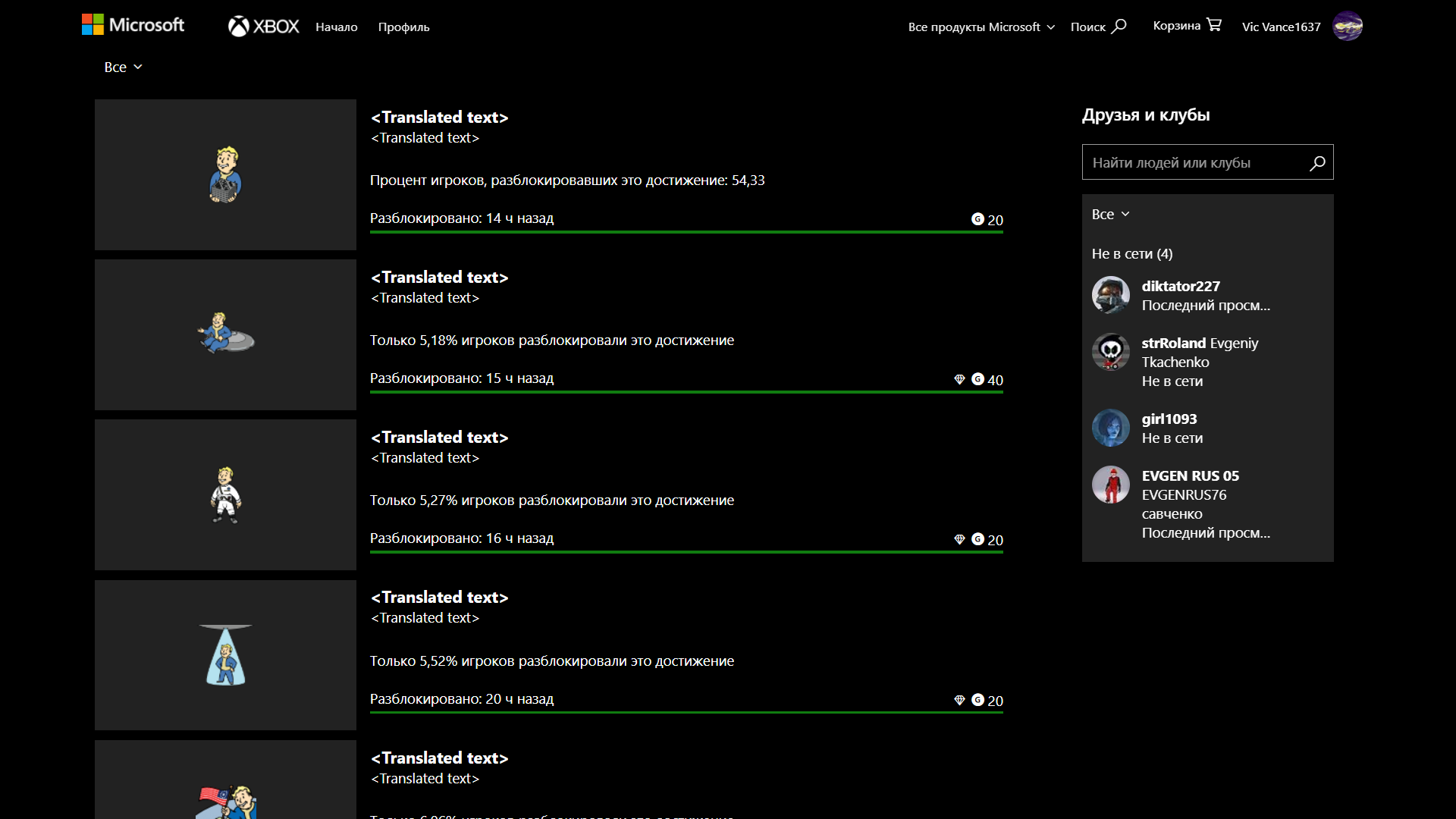Click Gamerscore icon on 20 ч назад achievement
1456x819 pixels.
pos(977,700)
